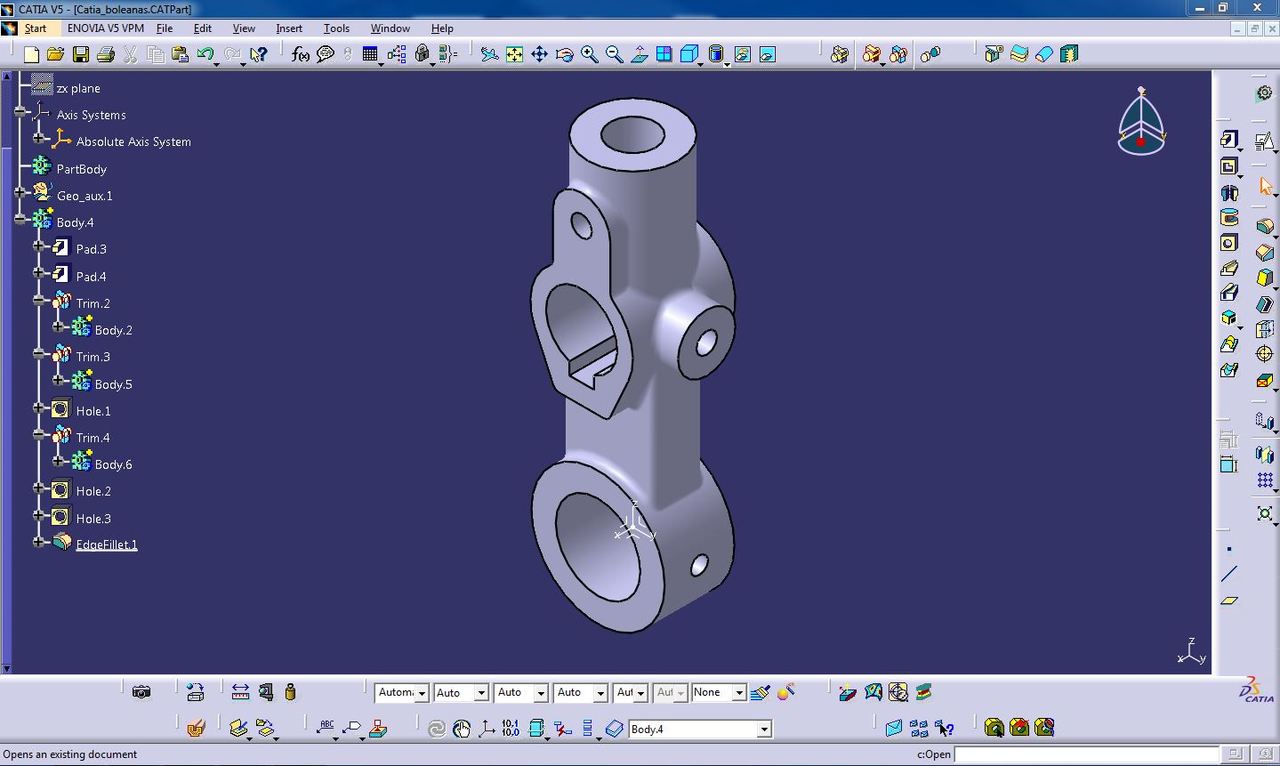Click the Swap Visible Space icon
The height and width of the screenshot is (766, 1280).
tap(767, 54)
